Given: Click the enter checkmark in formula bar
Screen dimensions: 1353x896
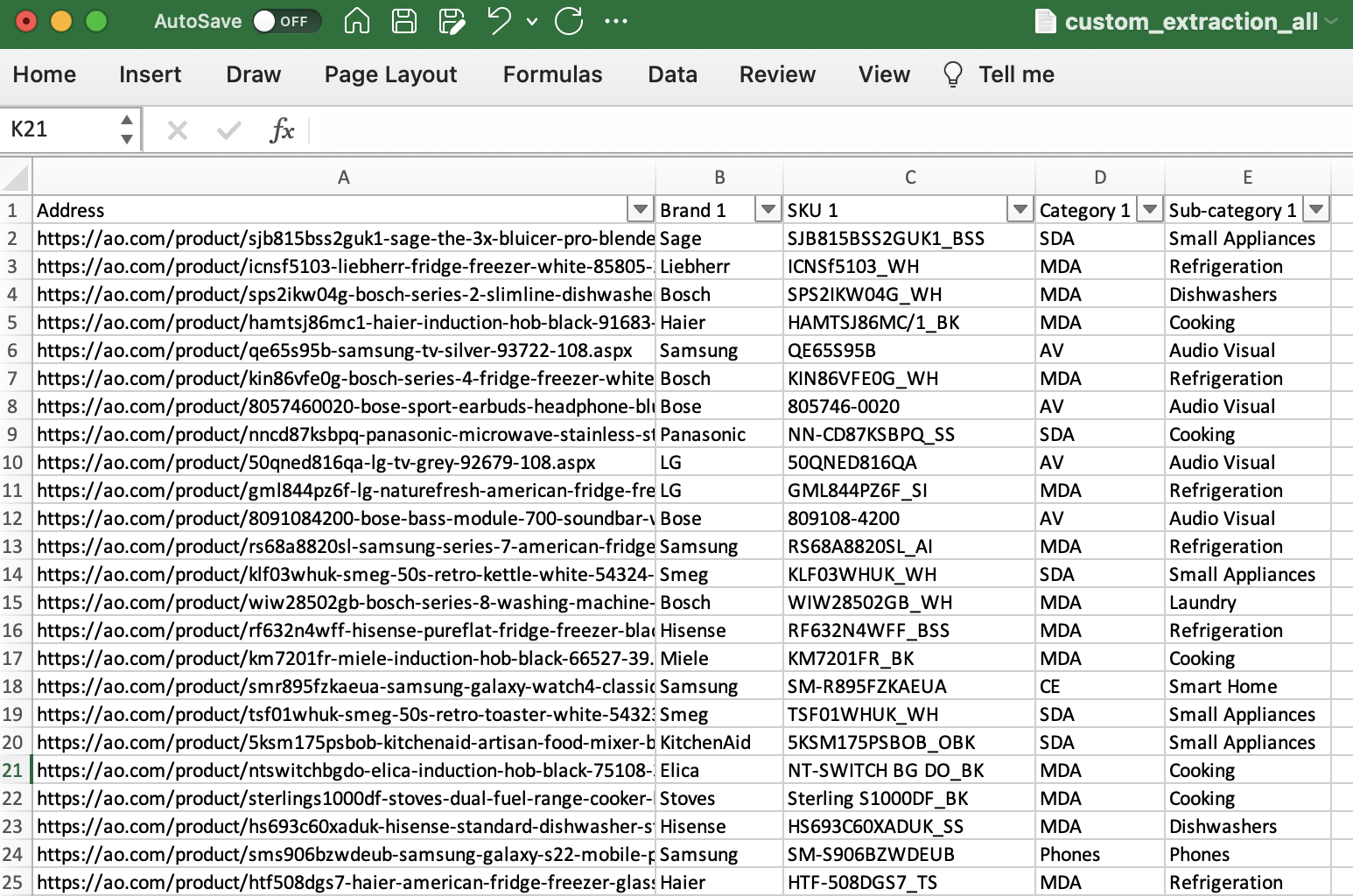Looking at the screenshot, I should (x=227, y=129).
